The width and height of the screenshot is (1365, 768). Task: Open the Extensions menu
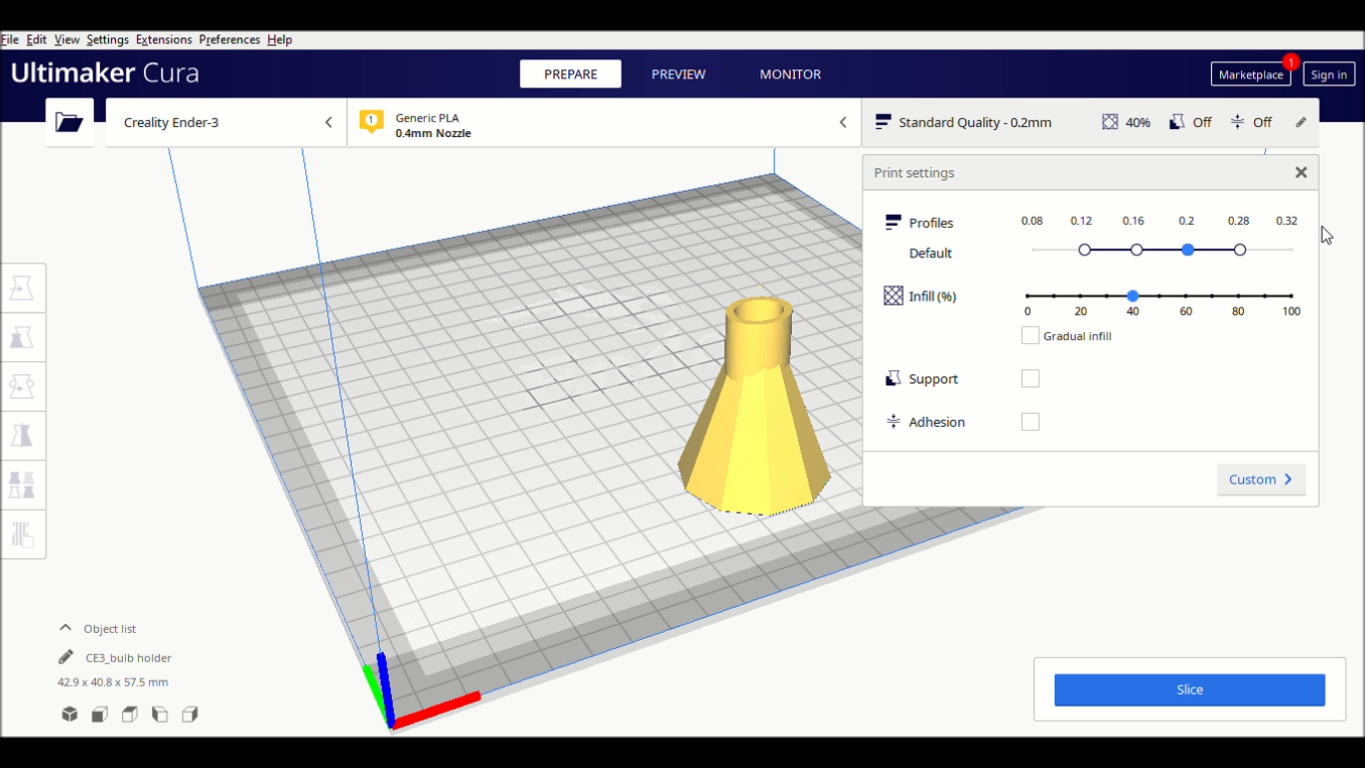coord(164,40)
